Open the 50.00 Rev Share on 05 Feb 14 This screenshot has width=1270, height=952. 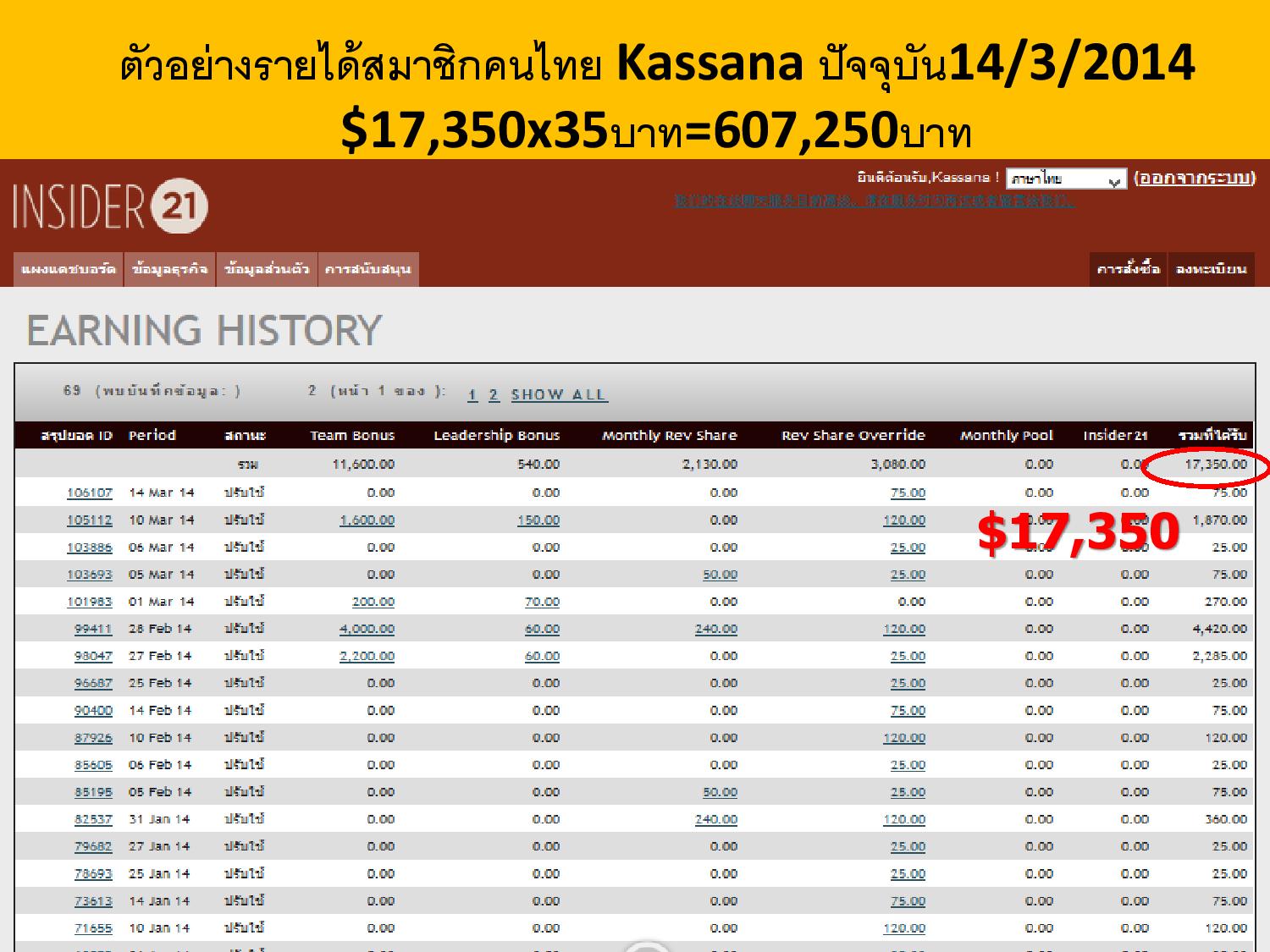pos(720,792)
